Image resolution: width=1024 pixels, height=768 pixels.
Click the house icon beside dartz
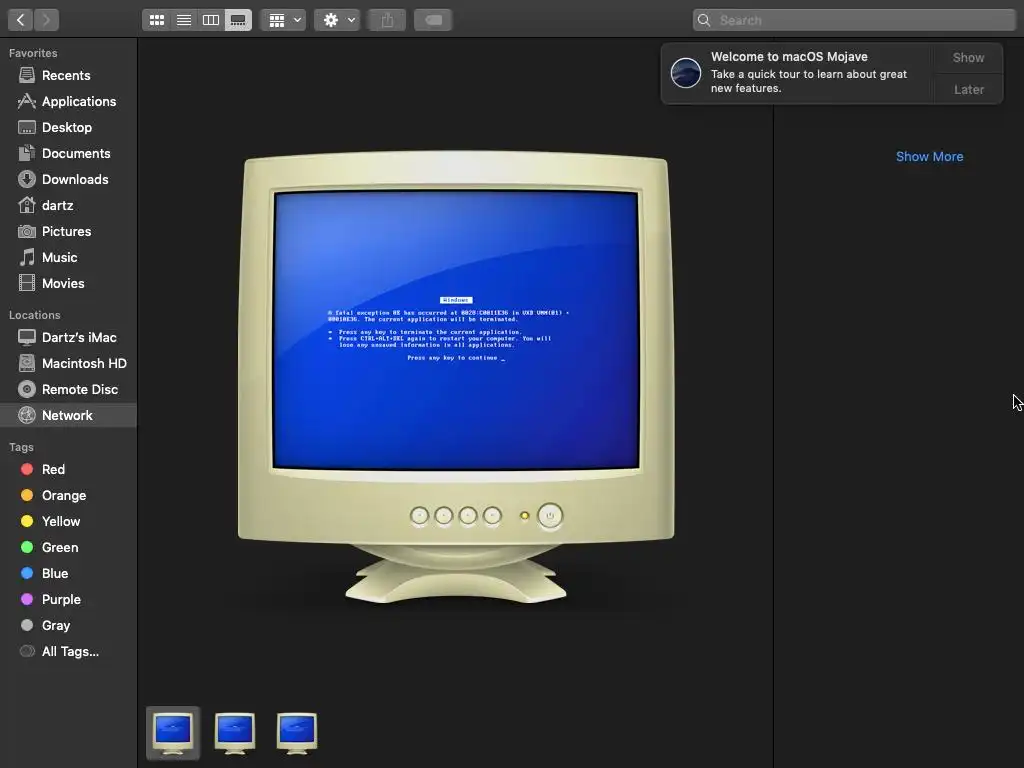point(27,205)
